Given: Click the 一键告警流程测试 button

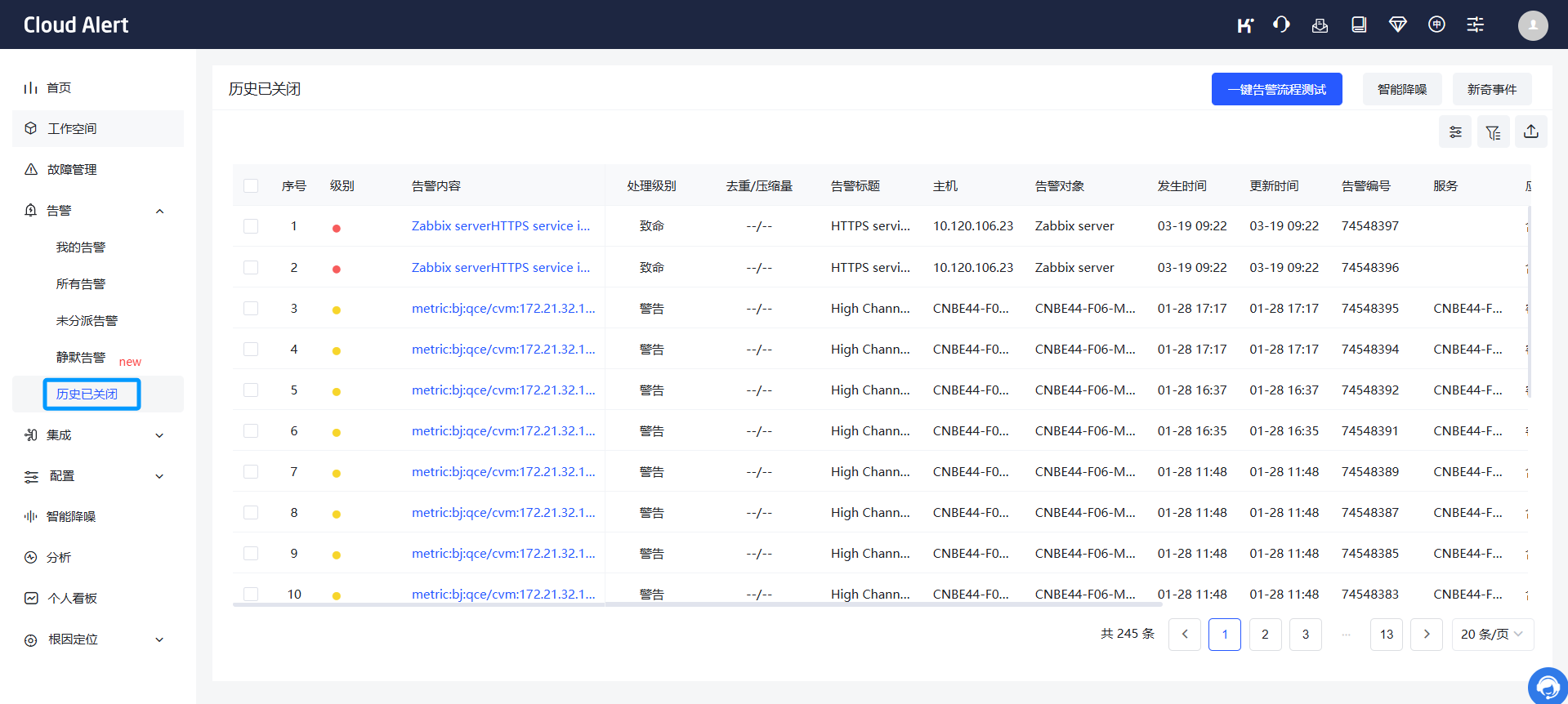Looking at the screenshot, I should [1276, 89].
